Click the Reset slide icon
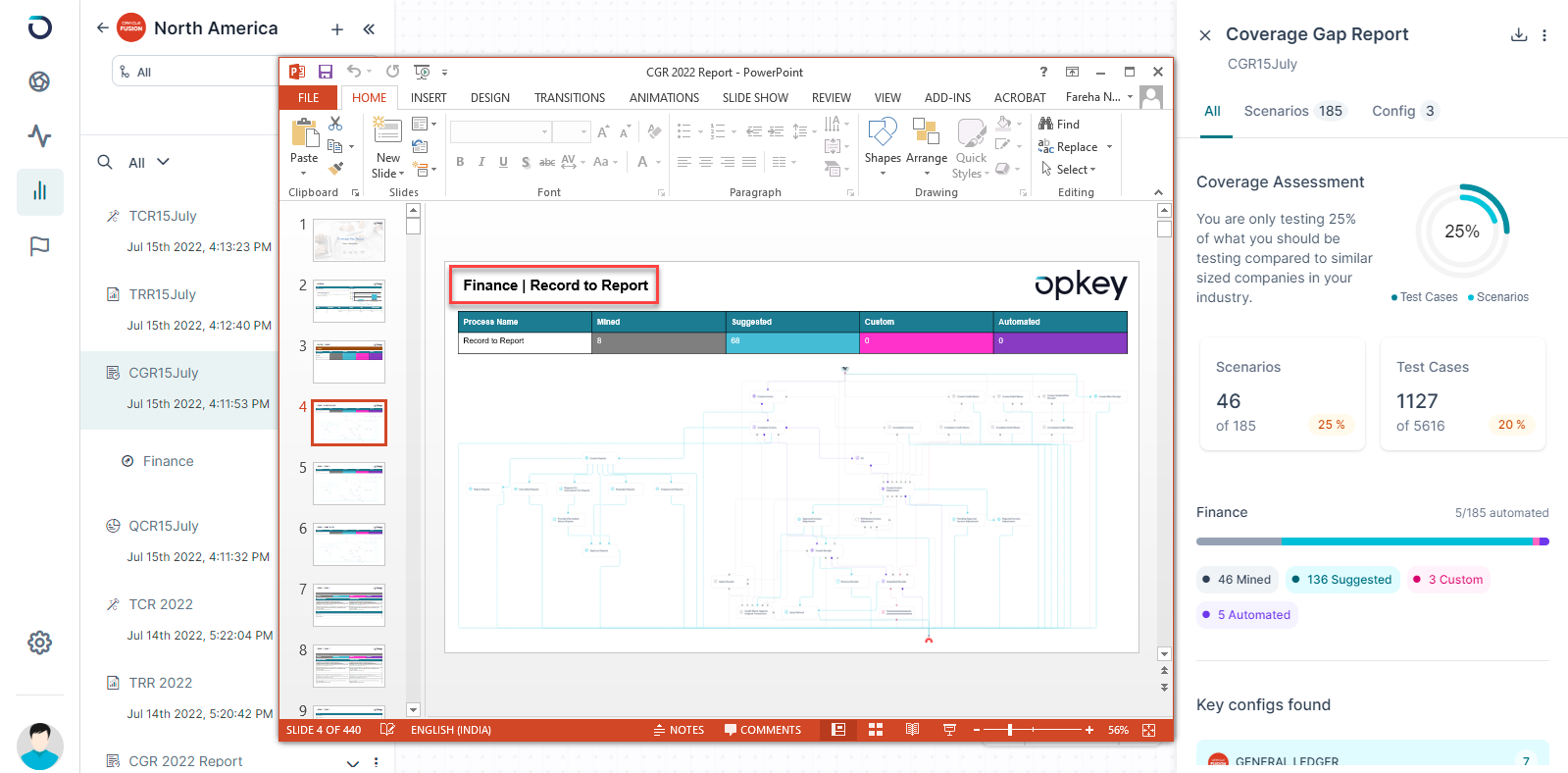 tap(420, 146)
